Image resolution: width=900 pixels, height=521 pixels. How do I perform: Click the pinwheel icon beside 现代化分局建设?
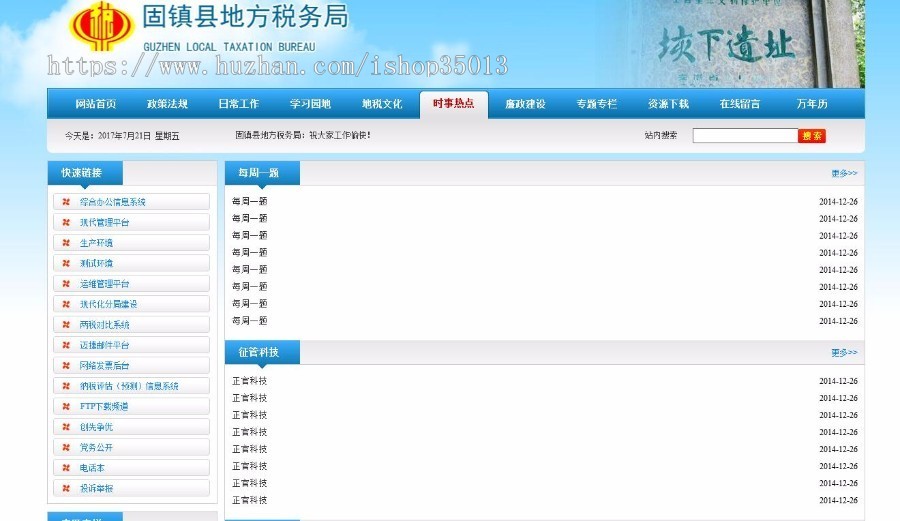pyautogui.click(x=66, y=304)
